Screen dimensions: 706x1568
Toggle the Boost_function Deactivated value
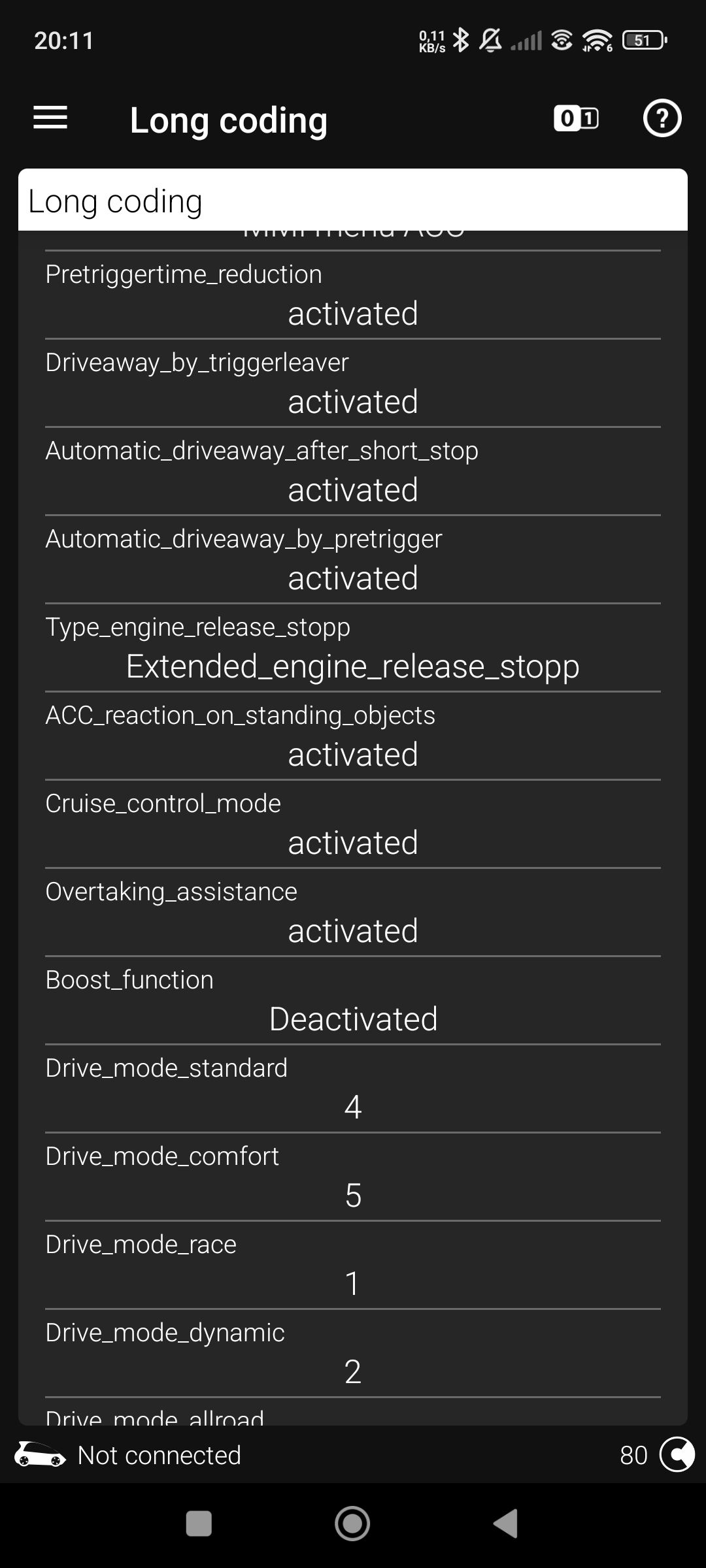(353, 1019)
